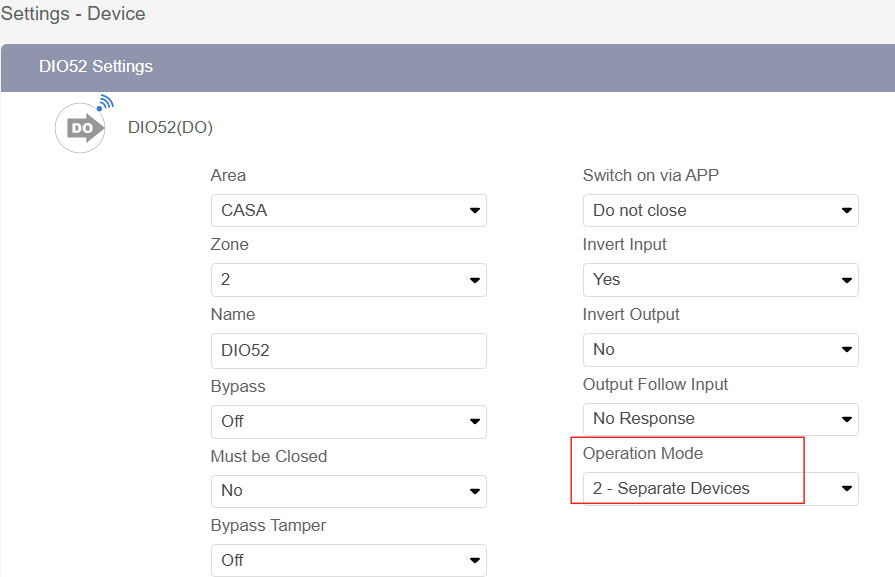Open the Operation Mode dropdown

click(720, 488)
